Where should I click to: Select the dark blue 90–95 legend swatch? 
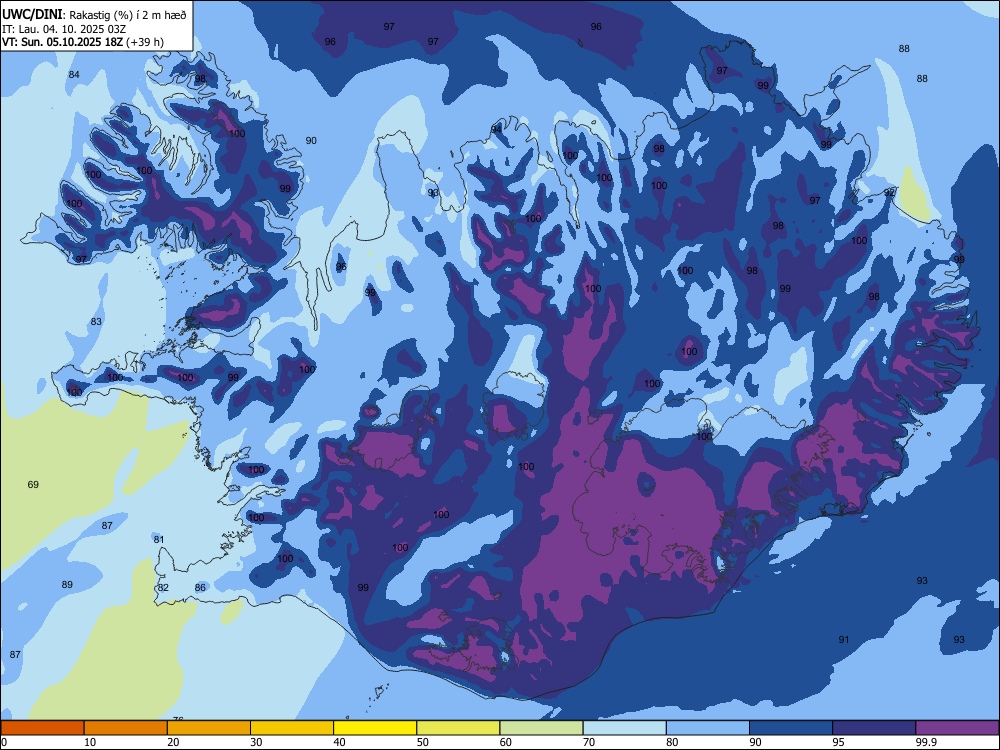tap(791, 728)
